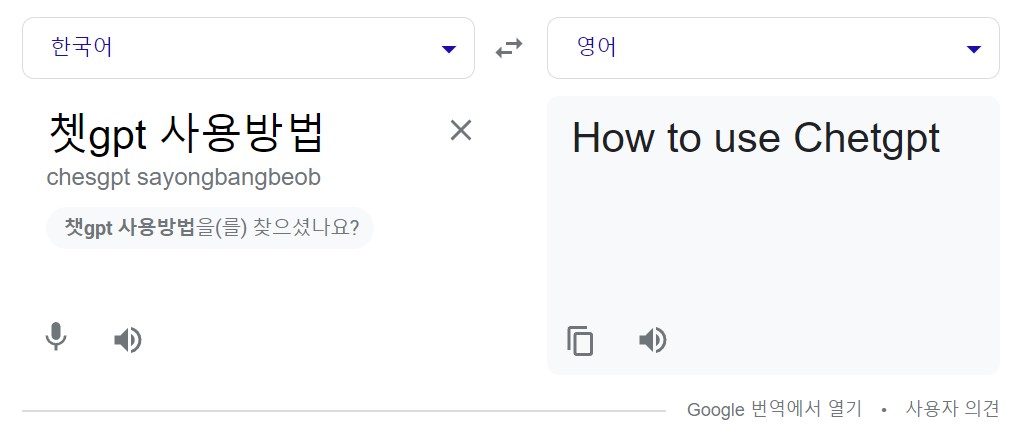
Task: Open the 한국어 source language dropdown
Action: 249,48
